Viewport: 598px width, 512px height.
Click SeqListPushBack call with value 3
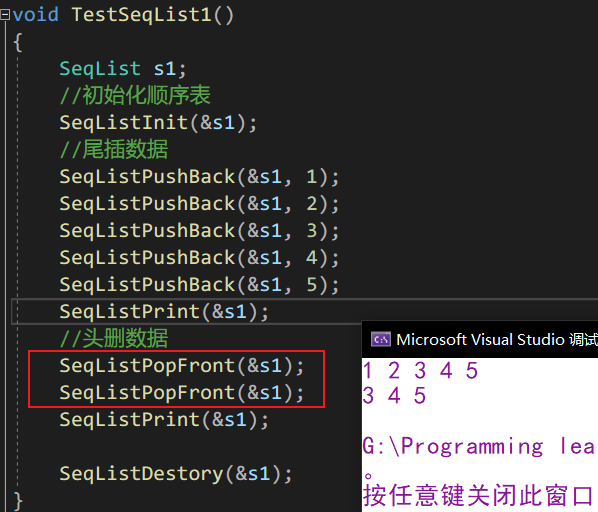click(x=199, y=231)
